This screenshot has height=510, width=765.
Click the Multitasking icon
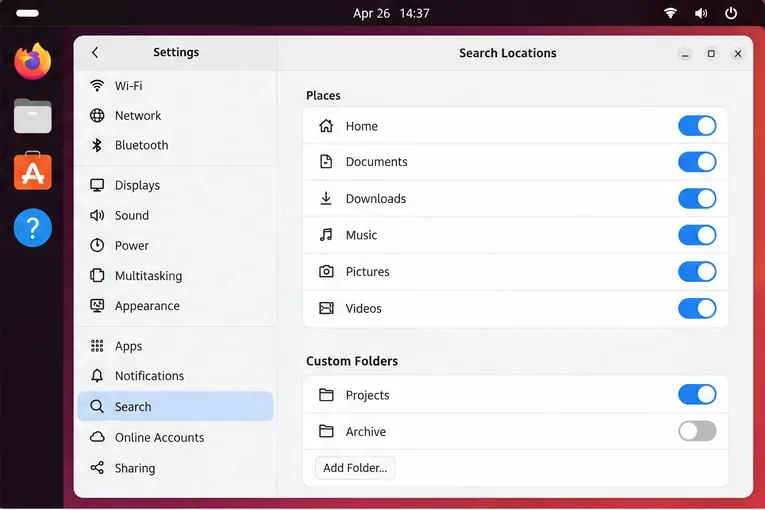click(97, 275)
